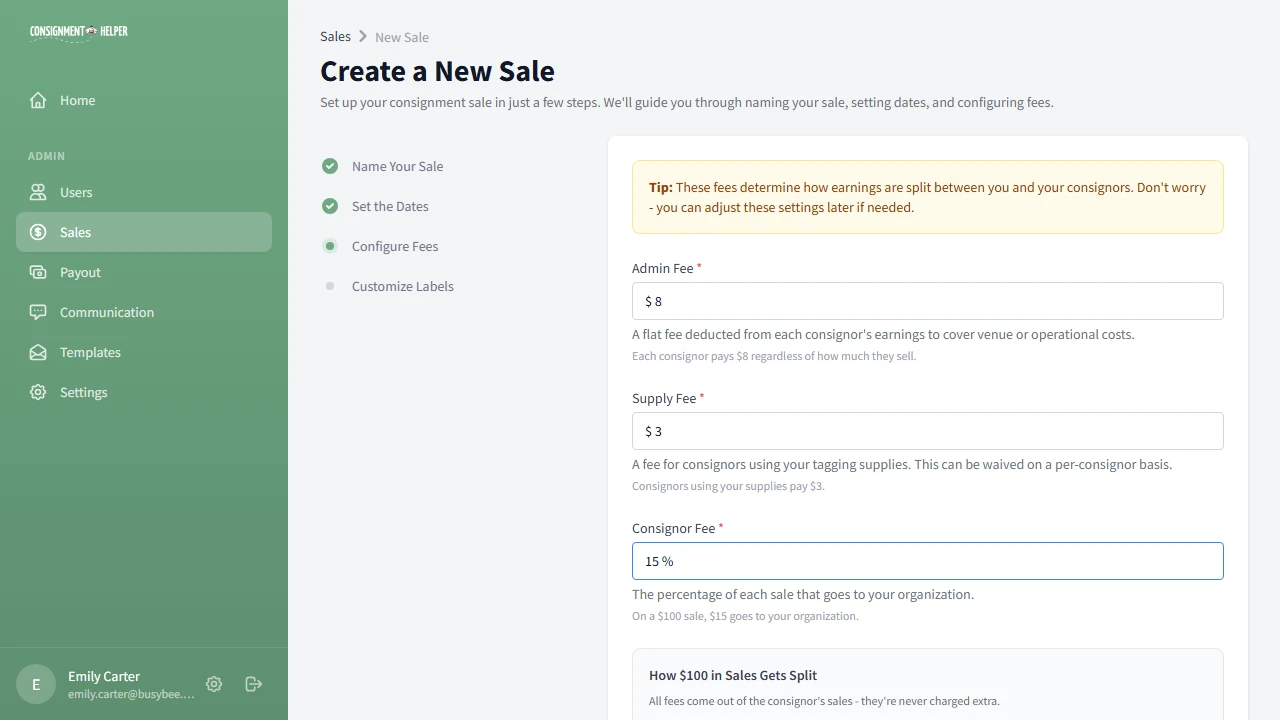Click the New Sale breadcrumb
This screenshot has height=720, width=1280.
[401, 37]
